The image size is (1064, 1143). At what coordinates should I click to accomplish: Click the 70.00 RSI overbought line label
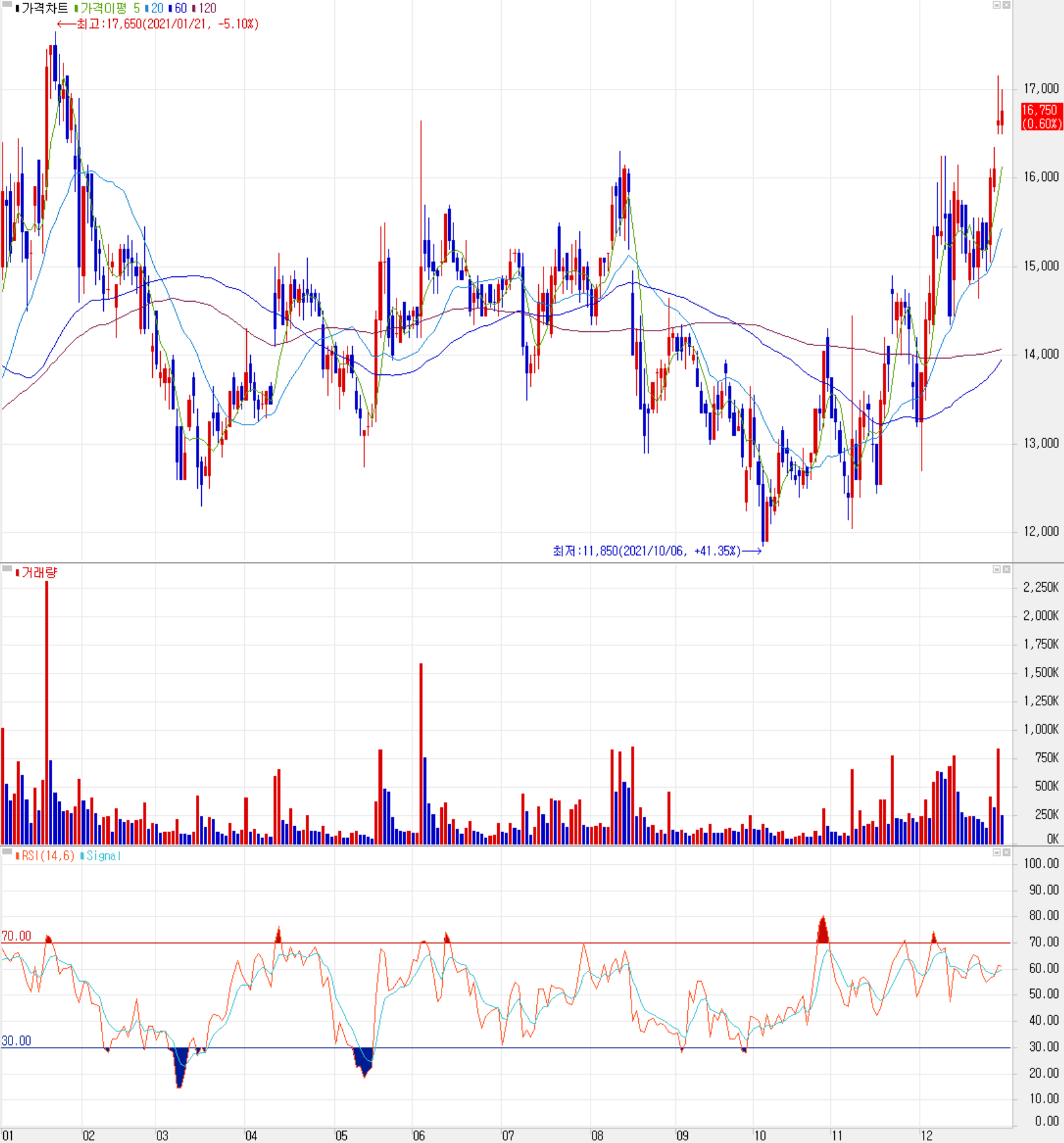click(16, 936)
